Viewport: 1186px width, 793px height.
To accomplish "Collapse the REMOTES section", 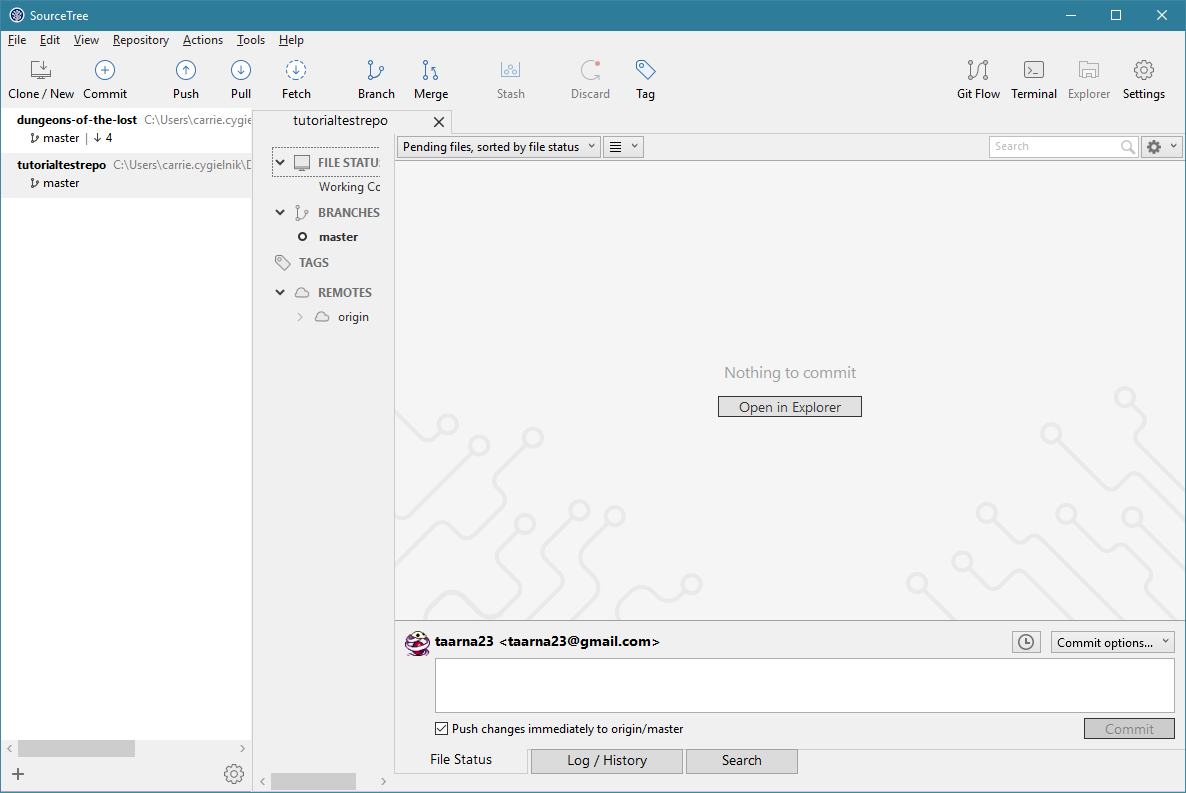I will coord(280,292).
